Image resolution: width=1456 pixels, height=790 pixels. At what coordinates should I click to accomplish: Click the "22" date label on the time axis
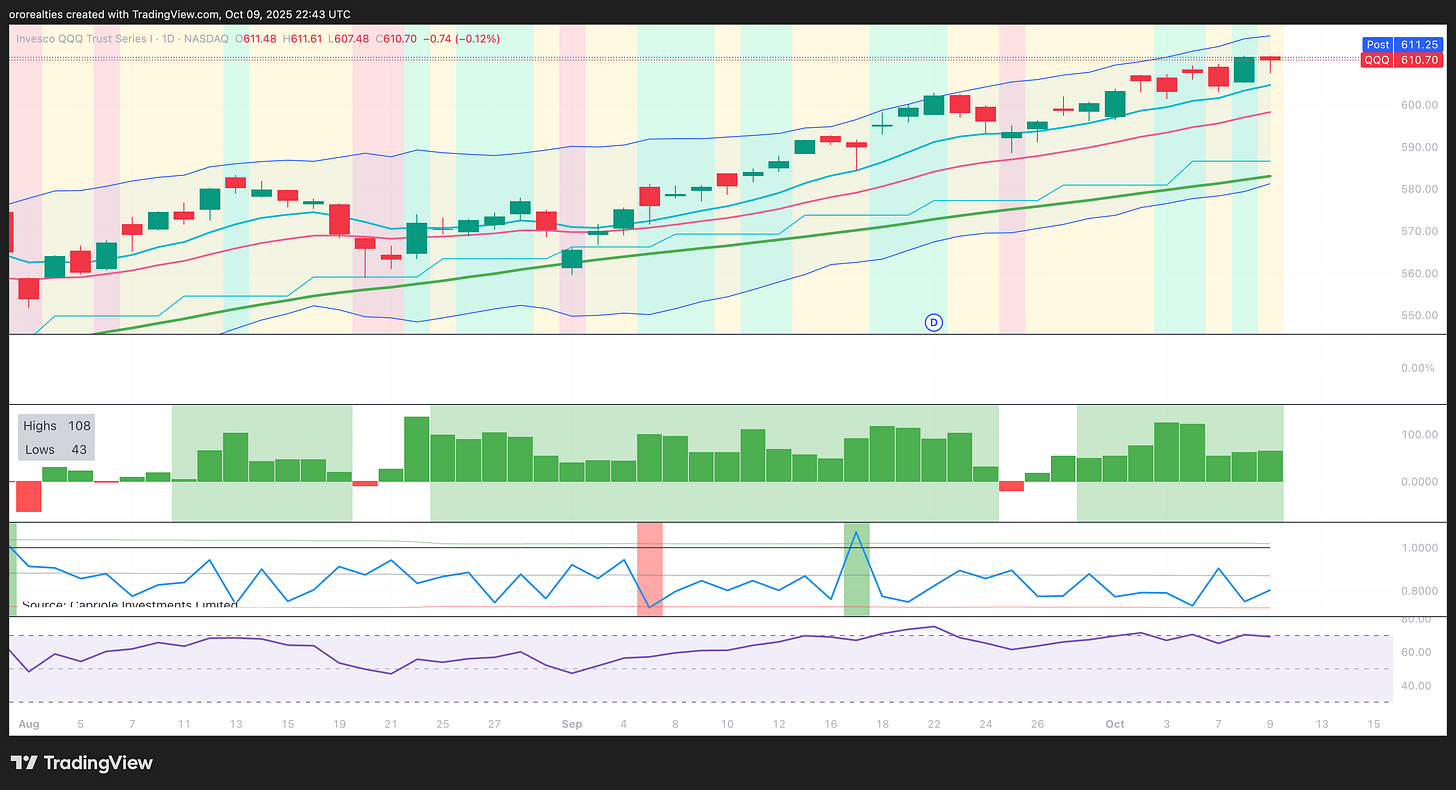(934, 724)
